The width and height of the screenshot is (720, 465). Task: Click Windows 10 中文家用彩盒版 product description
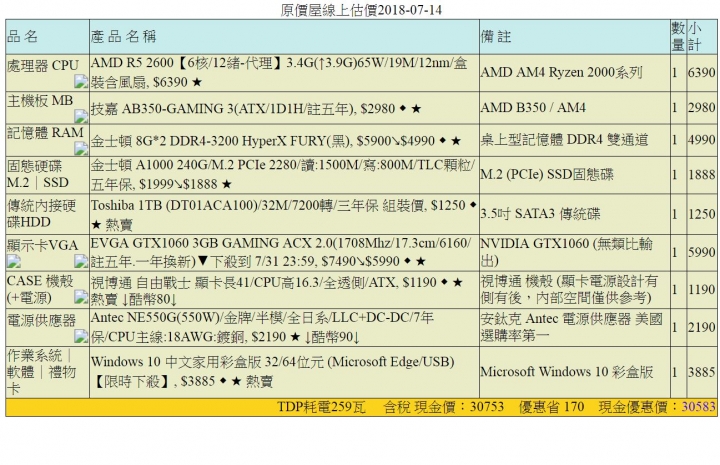273,372
